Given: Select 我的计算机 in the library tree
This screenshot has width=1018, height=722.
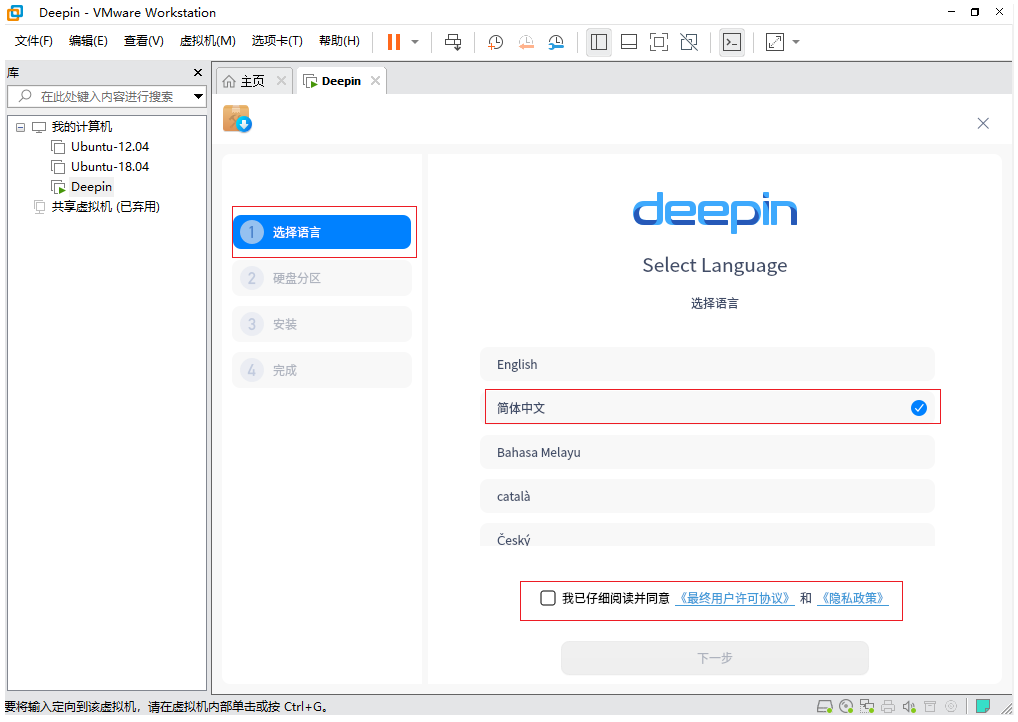Looking at the screenshot, I should pyautogui.click(x=82, y=127).
